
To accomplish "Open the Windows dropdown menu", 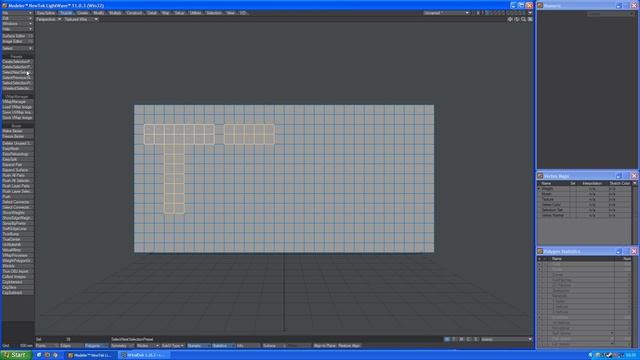I will [x=17, y=24].
